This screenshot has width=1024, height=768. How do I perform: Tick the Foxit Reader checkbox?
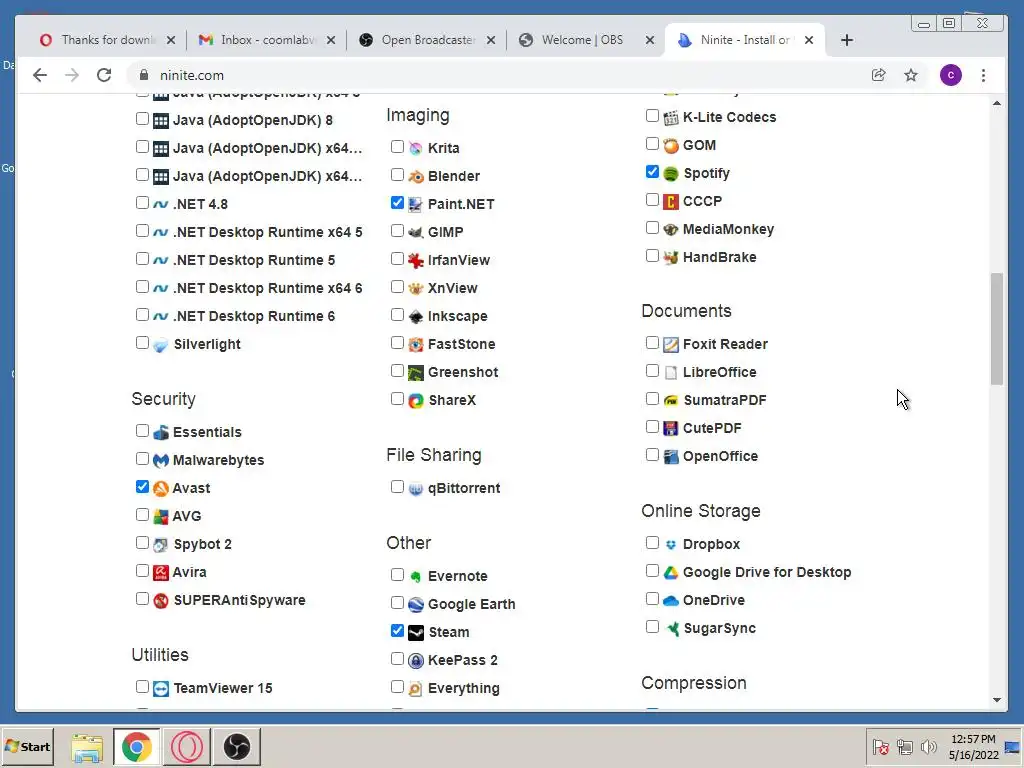(652, 343)
